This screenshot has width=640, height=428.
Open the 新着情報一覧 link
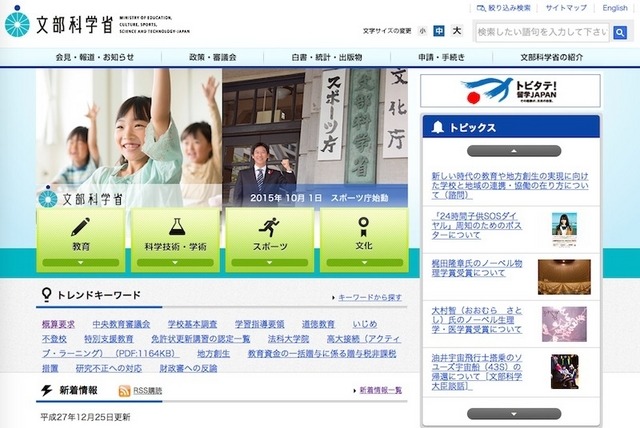(380, 390)
